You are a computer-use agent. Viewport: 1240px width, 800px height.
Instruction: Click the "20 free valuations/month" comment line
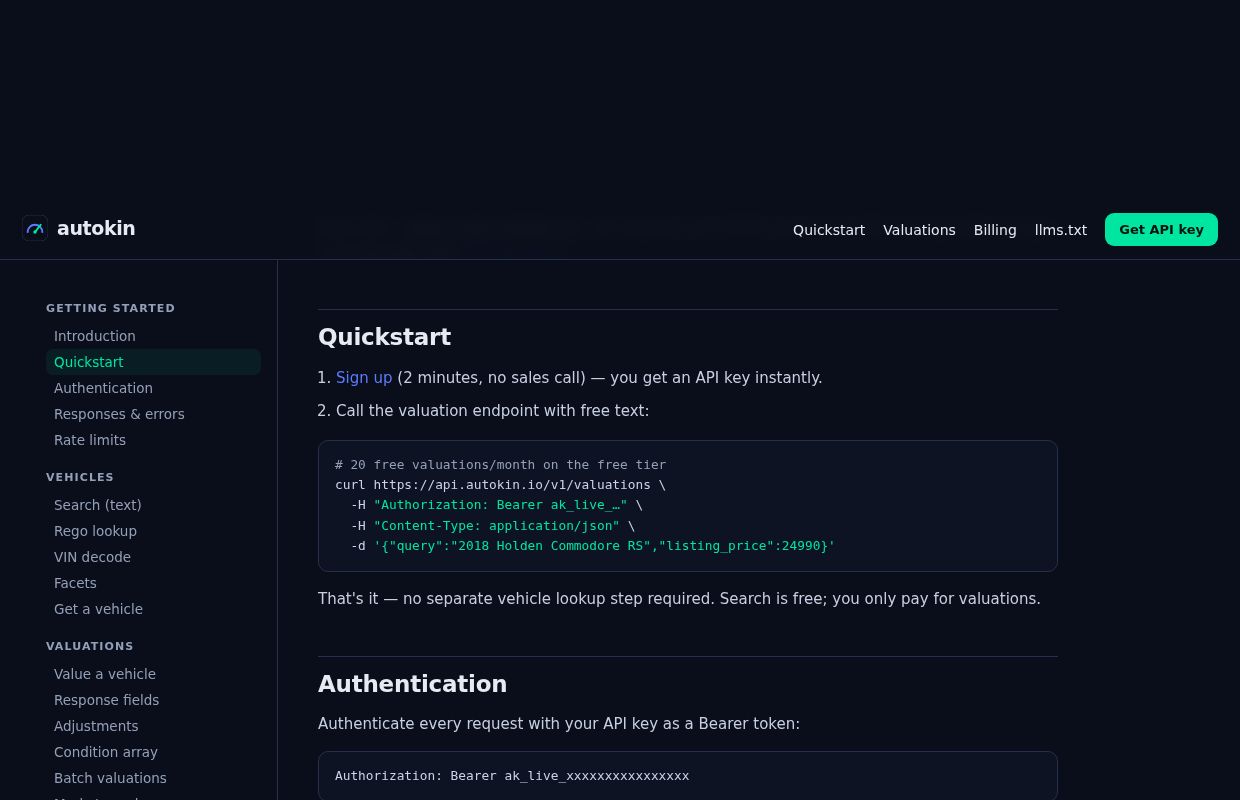click(500, 465)
